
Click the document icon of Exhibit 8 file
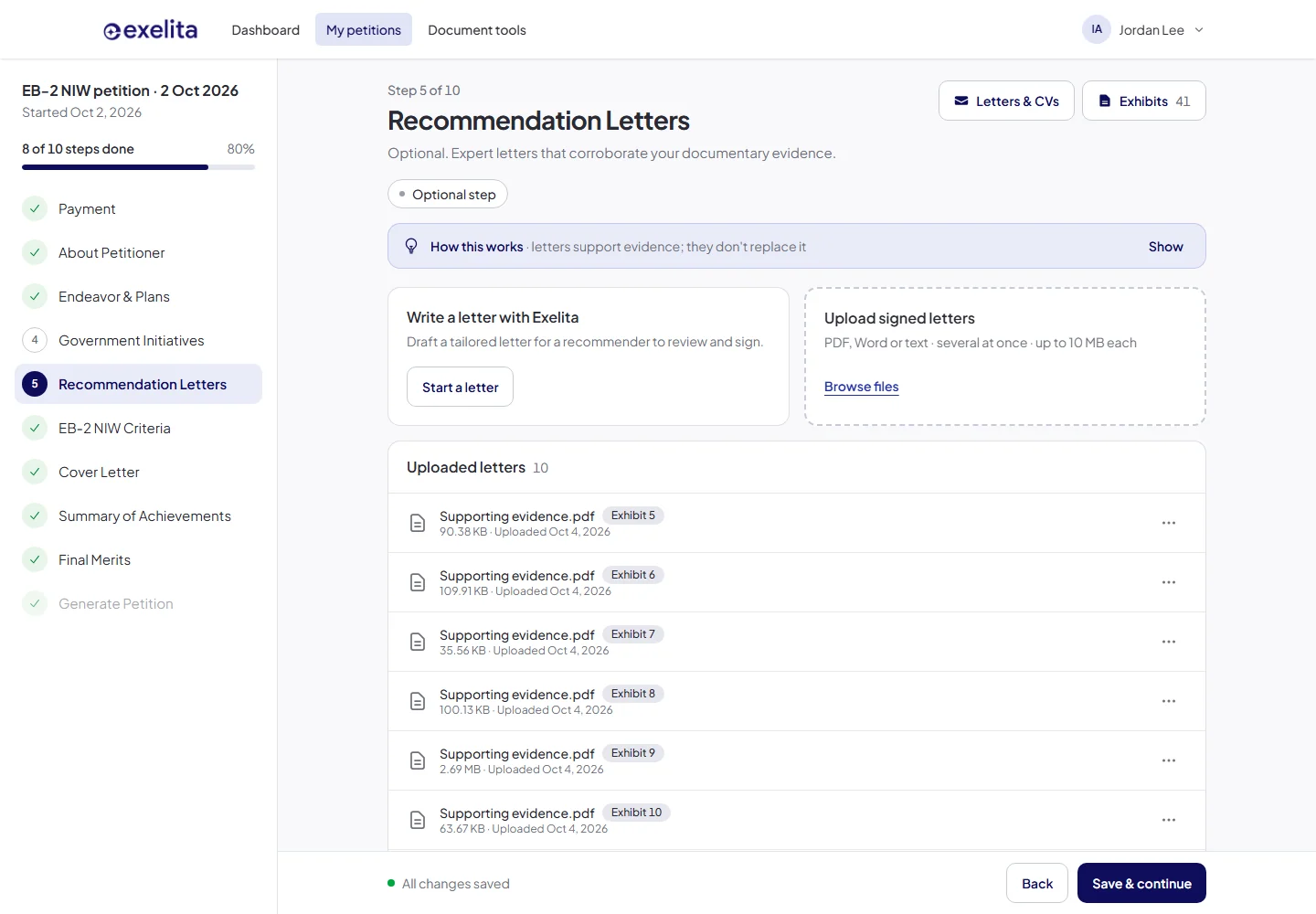coord(418,701)
